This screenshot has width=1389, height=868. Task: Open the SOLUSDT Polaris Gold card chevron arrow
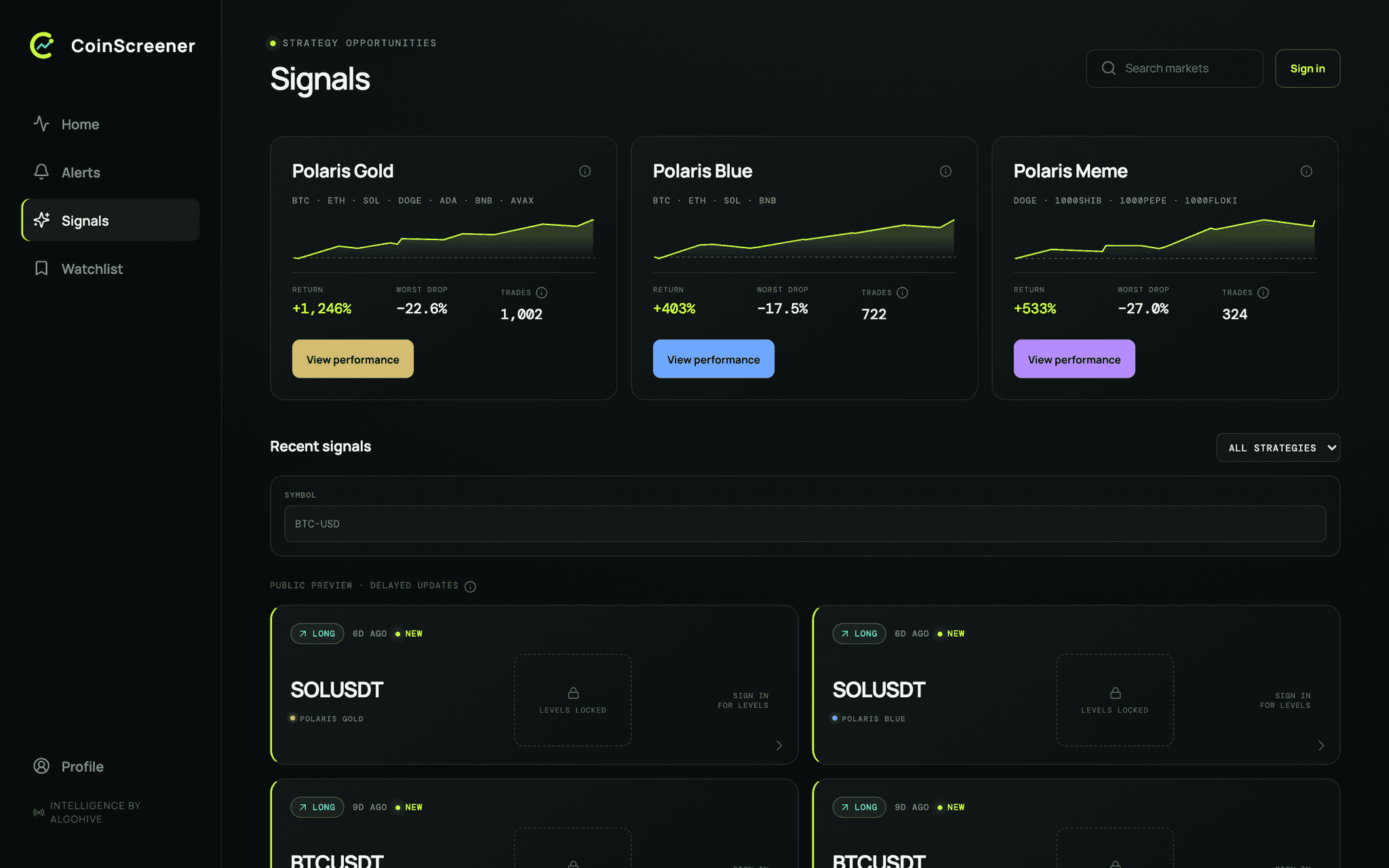click(x=779, y=745)
